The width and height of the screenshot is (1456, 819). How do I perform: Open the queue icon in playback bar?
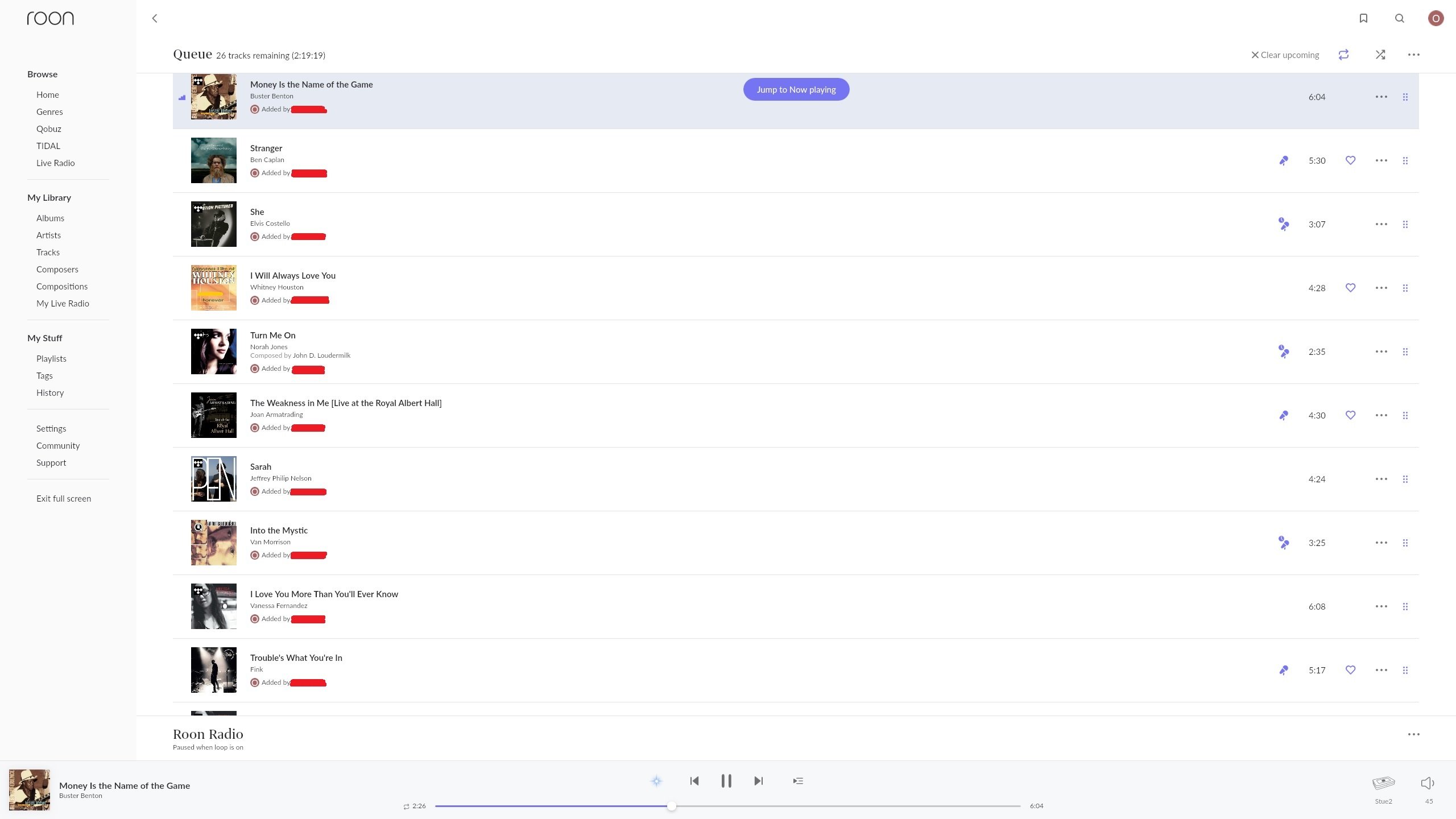[x=798, y=781]
